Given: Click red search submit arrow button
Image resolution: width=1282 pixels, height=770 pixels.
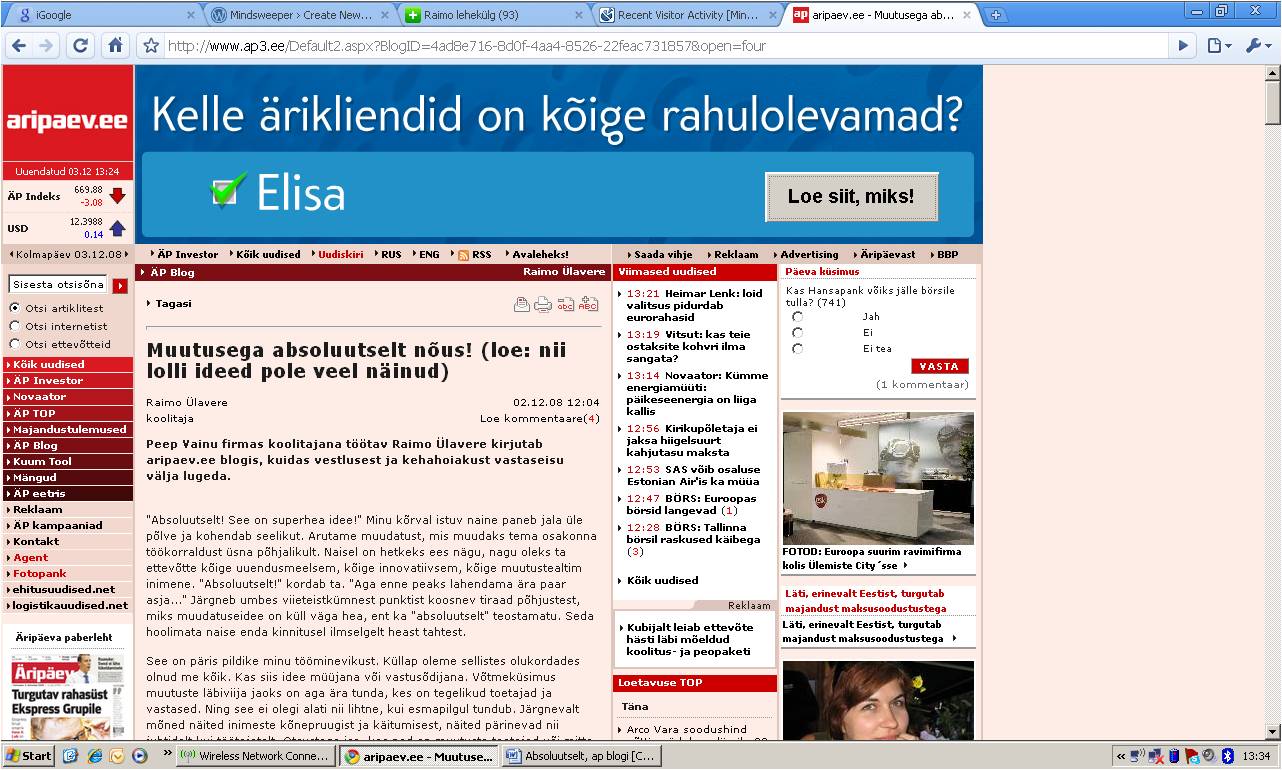Looking at the screenshot, I should (x=121, y=285).
